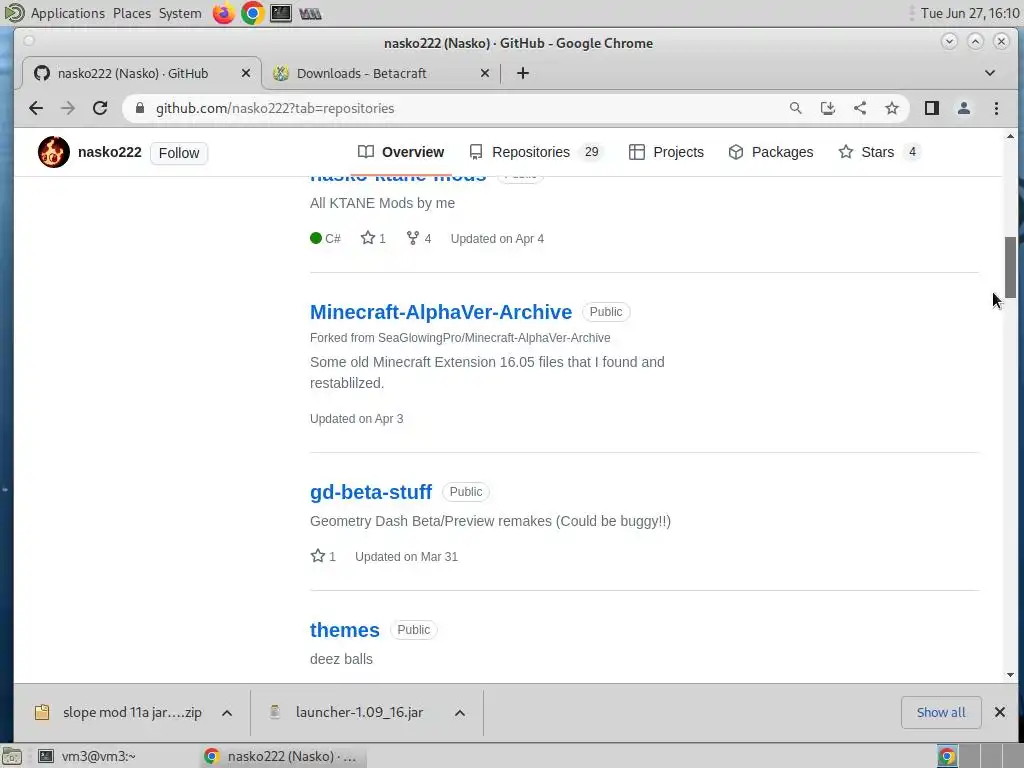Toggle the Chrome side panel
Image resolution: width=1024 pixels, height=768 pixels.
point(932,108)
